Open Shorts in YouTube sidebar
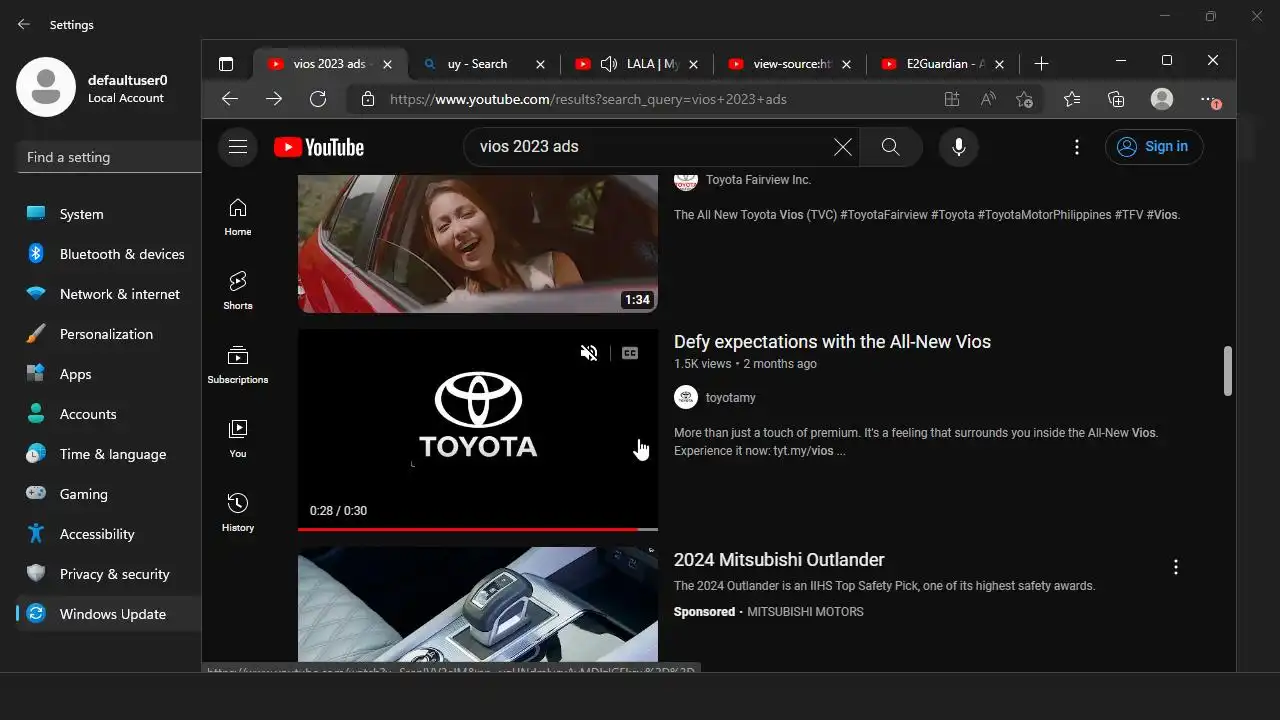 [238, 291]
